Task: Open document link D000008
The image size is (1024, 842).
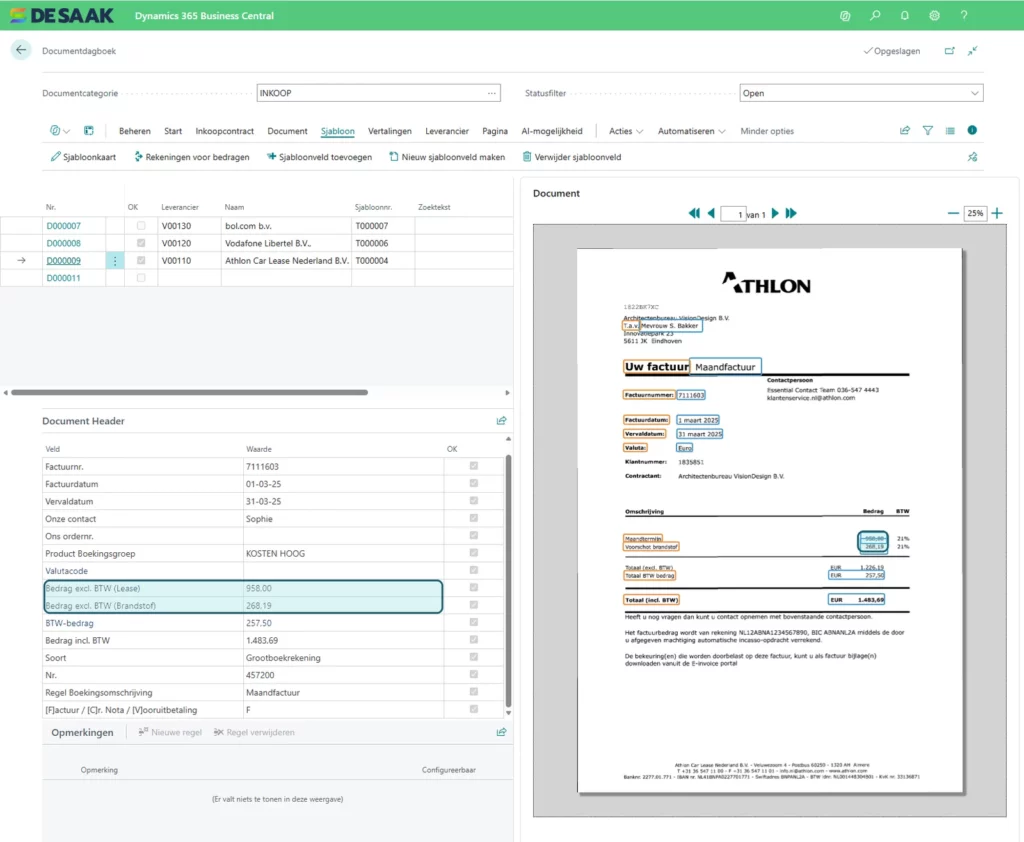Action: (x=63, y=243)
